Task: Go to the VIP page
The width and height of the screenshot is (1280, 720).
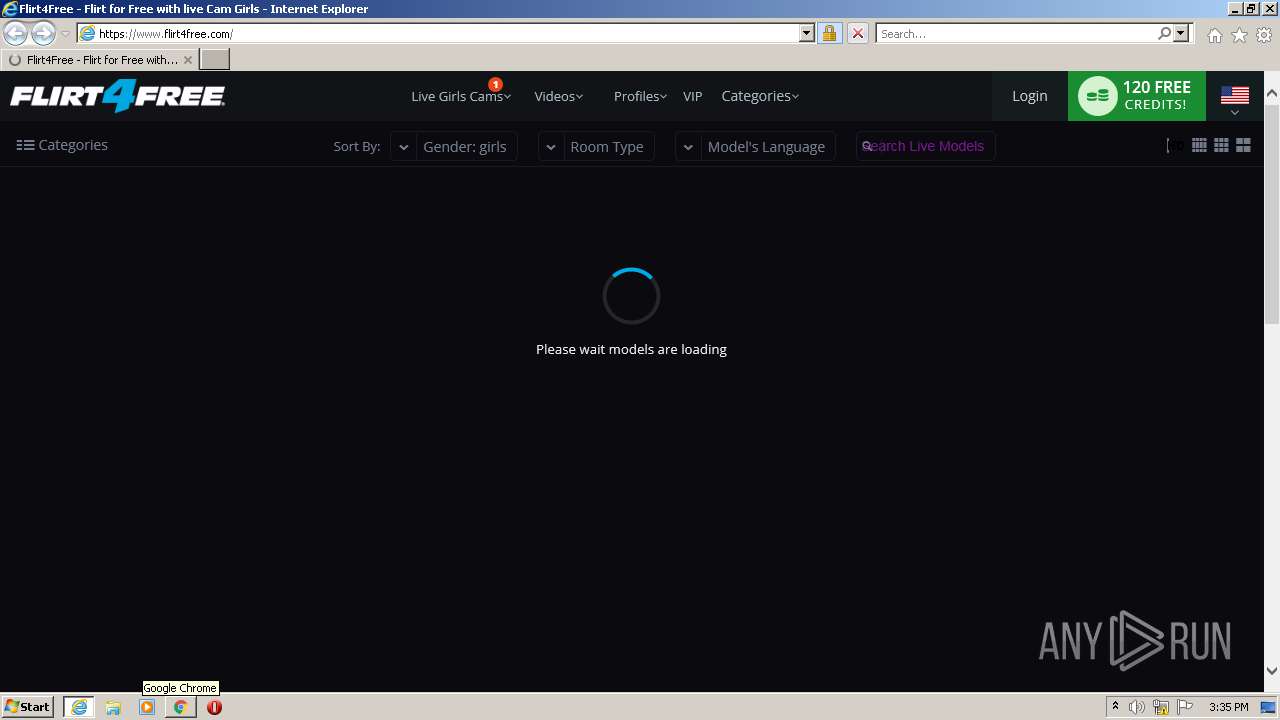Action: [693, 96]
